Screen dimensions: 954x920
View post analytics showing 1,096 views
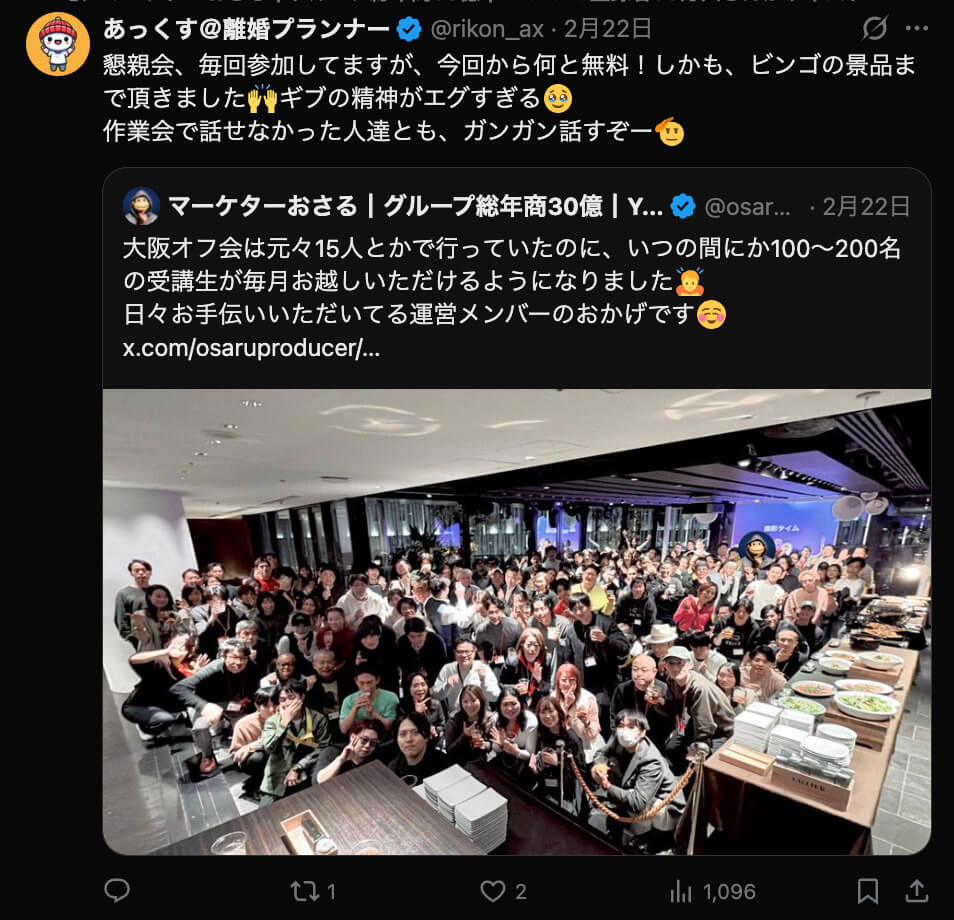712,892
